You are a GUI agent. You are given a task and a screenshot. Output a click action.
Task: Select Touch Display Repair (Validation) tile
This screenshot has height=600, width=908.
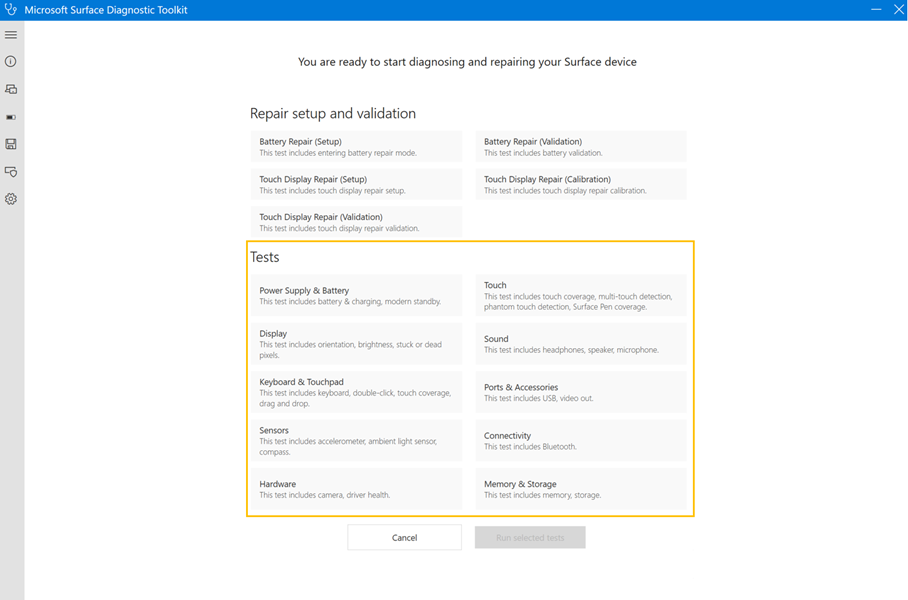tap(356, 222)
